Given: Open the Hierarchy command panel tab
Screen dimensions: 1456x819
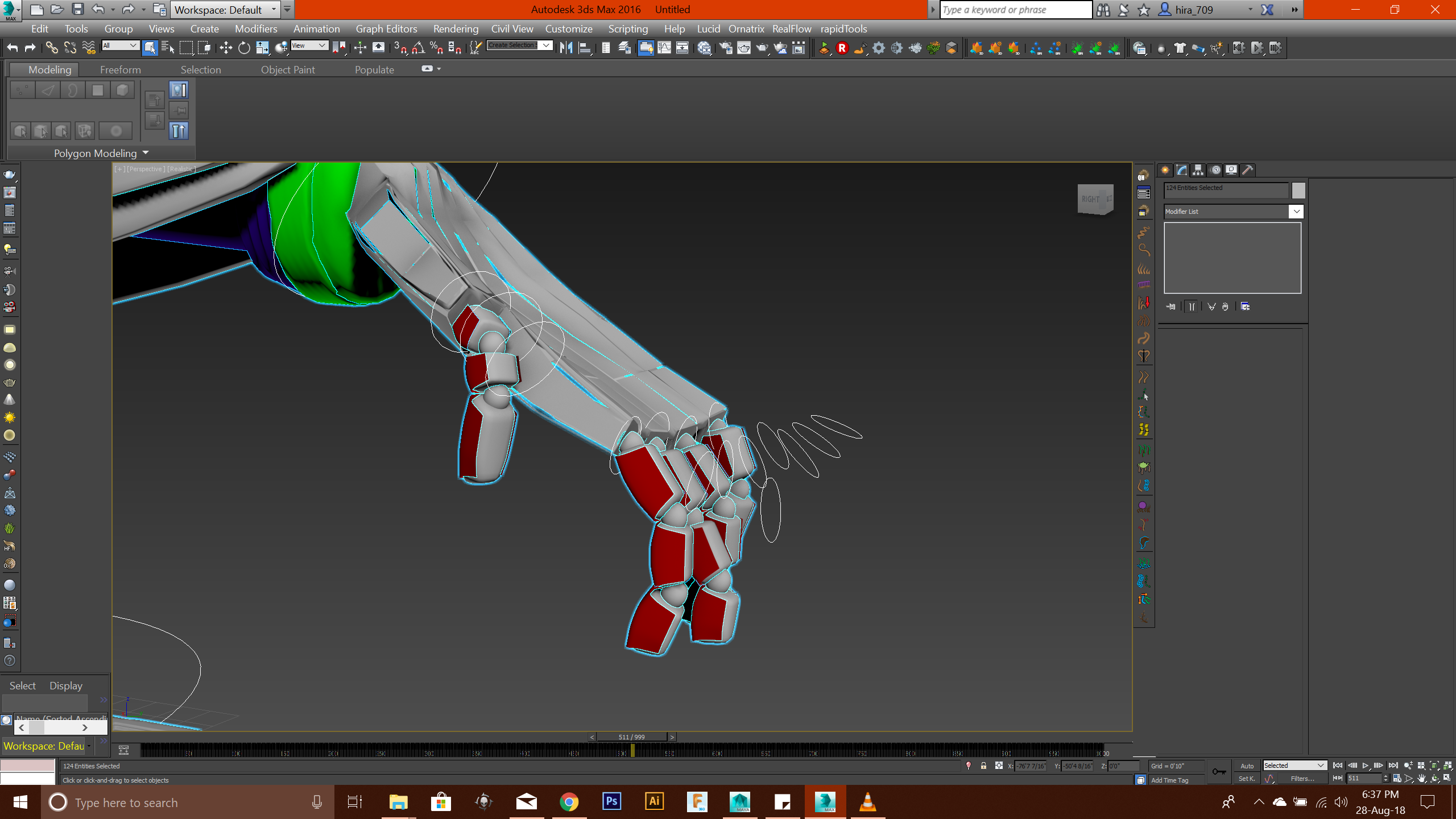Looking at the screenshot, I should [1198, 170].
